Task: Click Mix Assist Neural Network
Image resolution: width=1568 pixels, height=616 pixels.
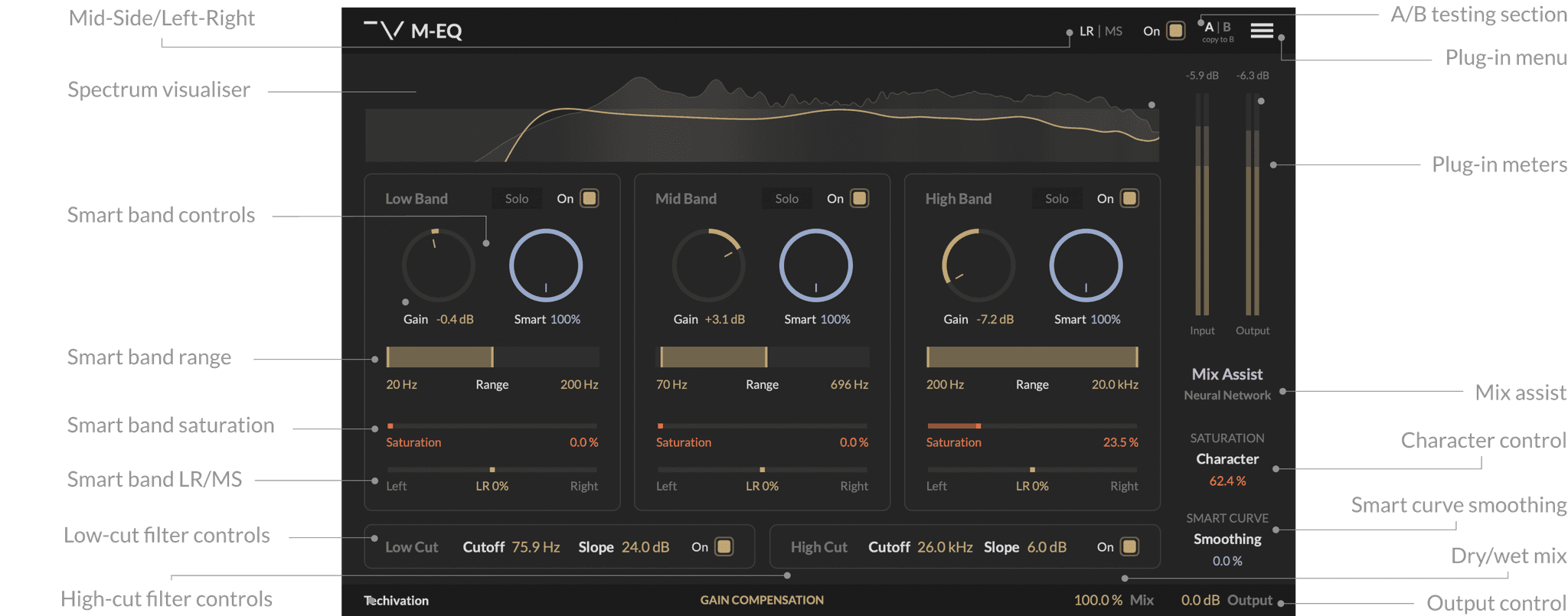Action: 1227,383
